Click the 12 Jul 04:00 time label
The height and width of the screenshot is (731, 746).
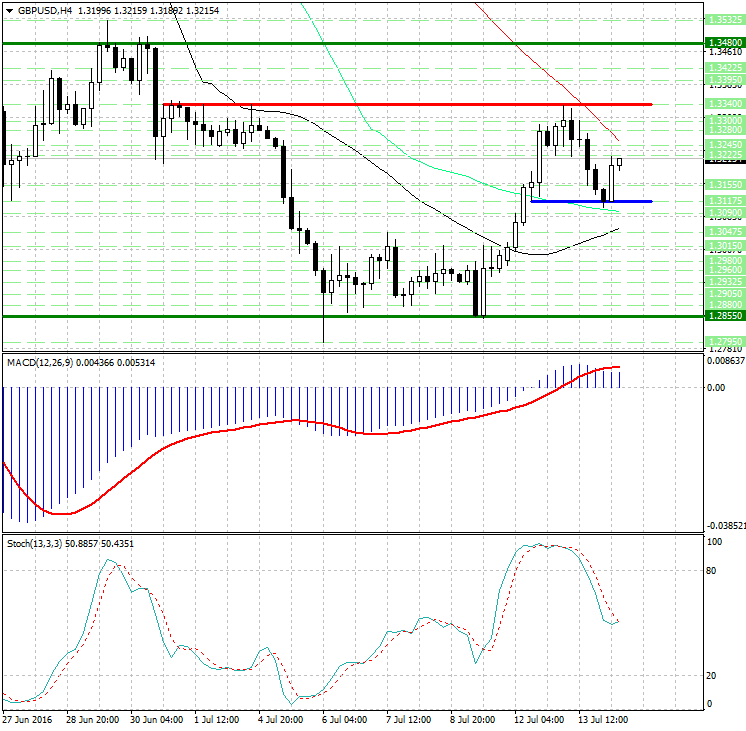pos(539,719)
